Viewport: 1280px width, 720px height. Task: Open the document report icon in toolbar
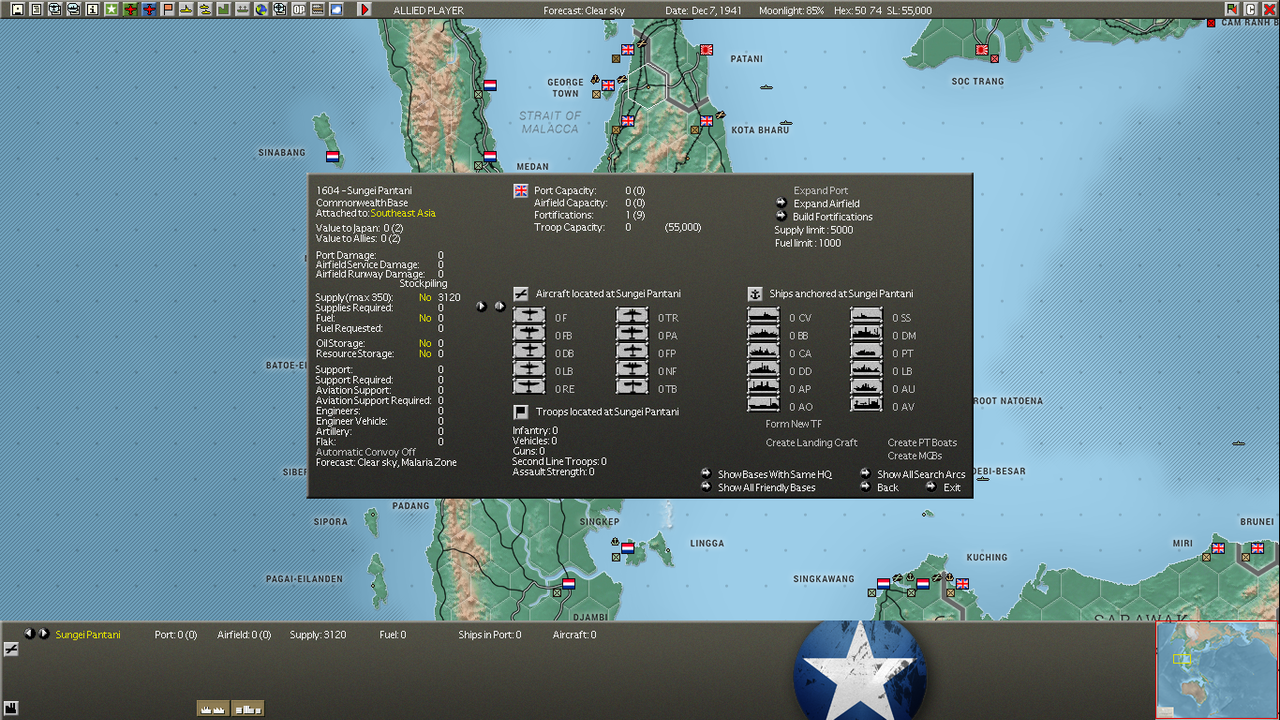36,9
